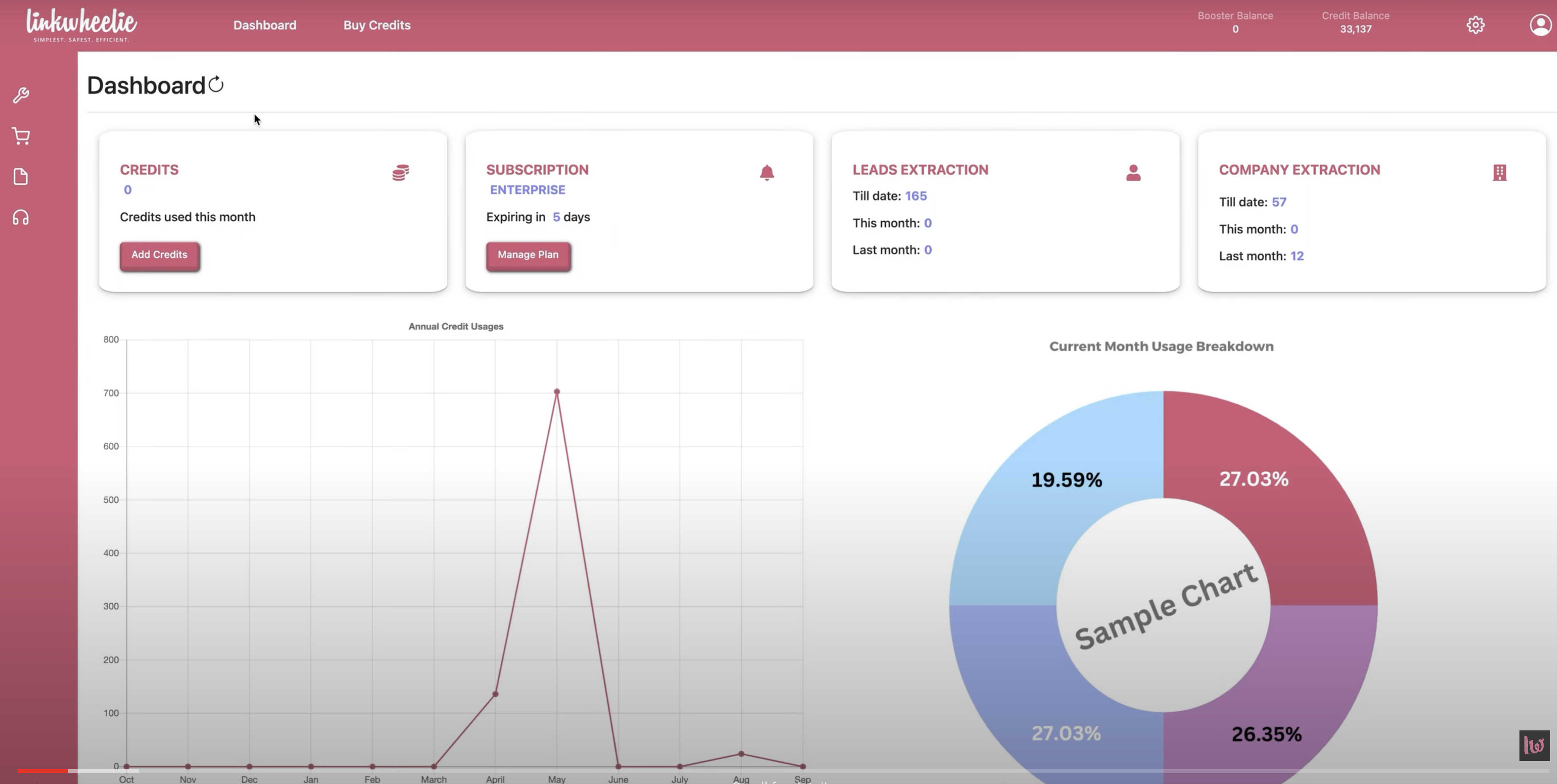This screenshot has height=784, width=1557.
Task: Click the subscription bell icon
Action: (766, 173)
